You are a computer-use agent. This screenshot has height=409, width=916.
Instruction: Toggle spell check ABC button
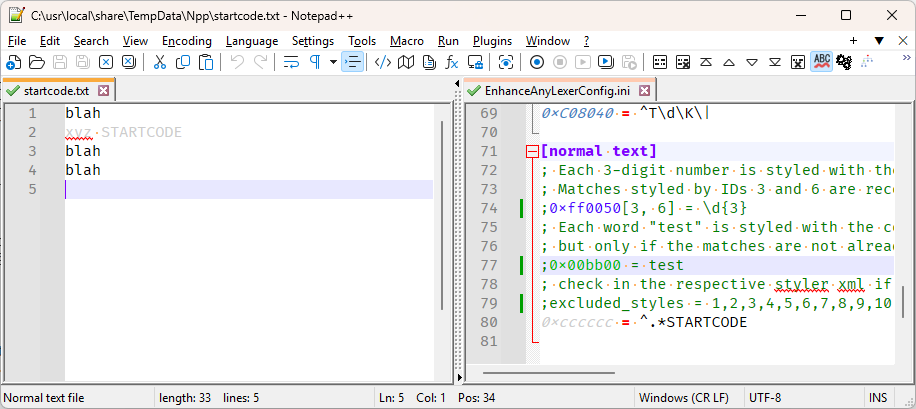point(821,62)
